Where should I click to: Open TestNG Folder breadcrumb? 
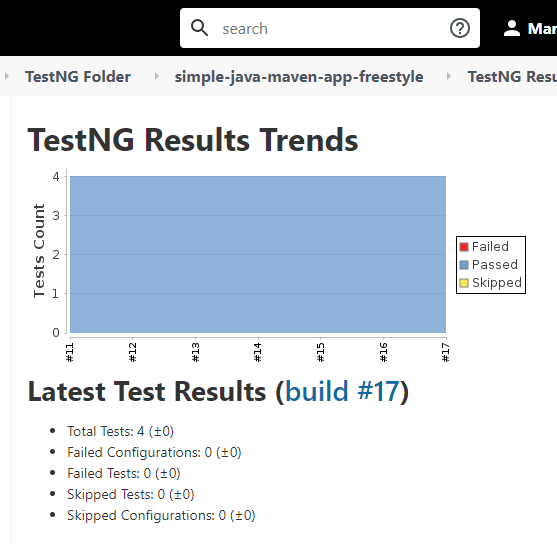click(78, 77)
